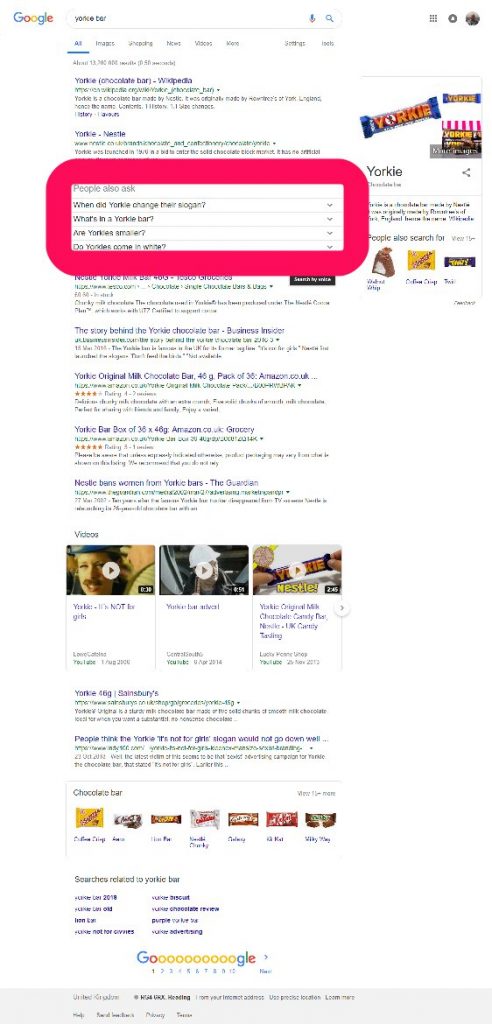The width and height of the screenshot is (492, 1024).
Task: Click the "Search by voice" button
Action: tap(313, 280)
